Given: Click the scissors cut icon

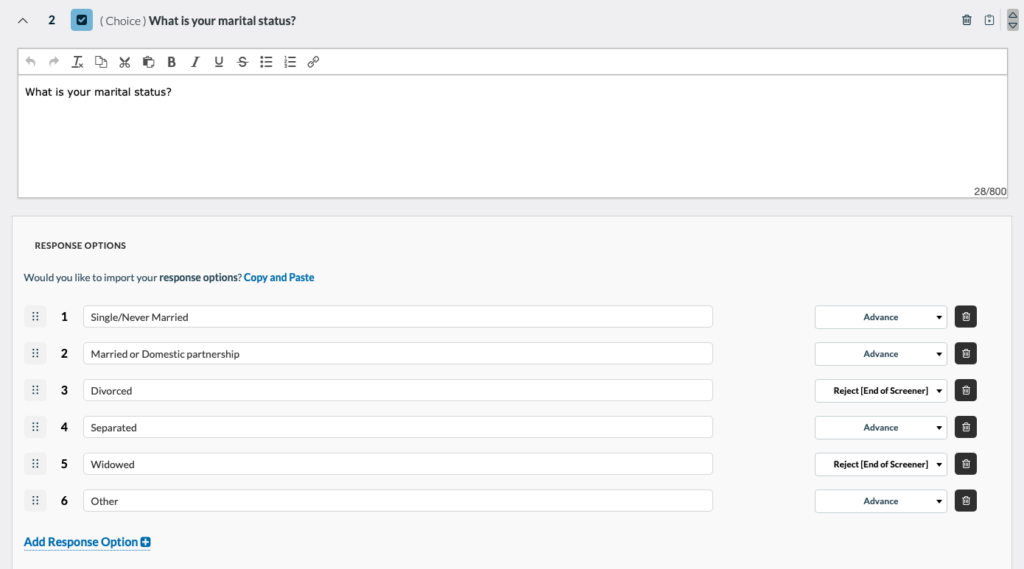Looking at the screenshot, I should (x=125, y=62).
